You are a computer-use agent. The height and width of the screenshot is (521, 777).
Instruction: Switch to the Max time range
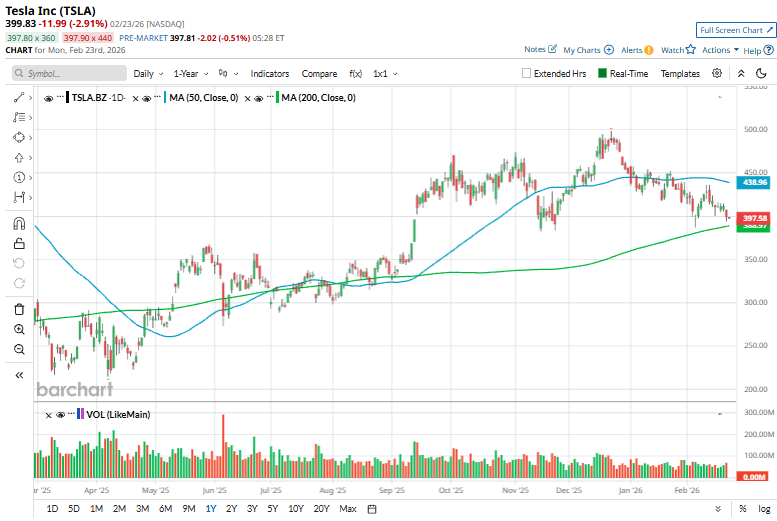(348, 509)
